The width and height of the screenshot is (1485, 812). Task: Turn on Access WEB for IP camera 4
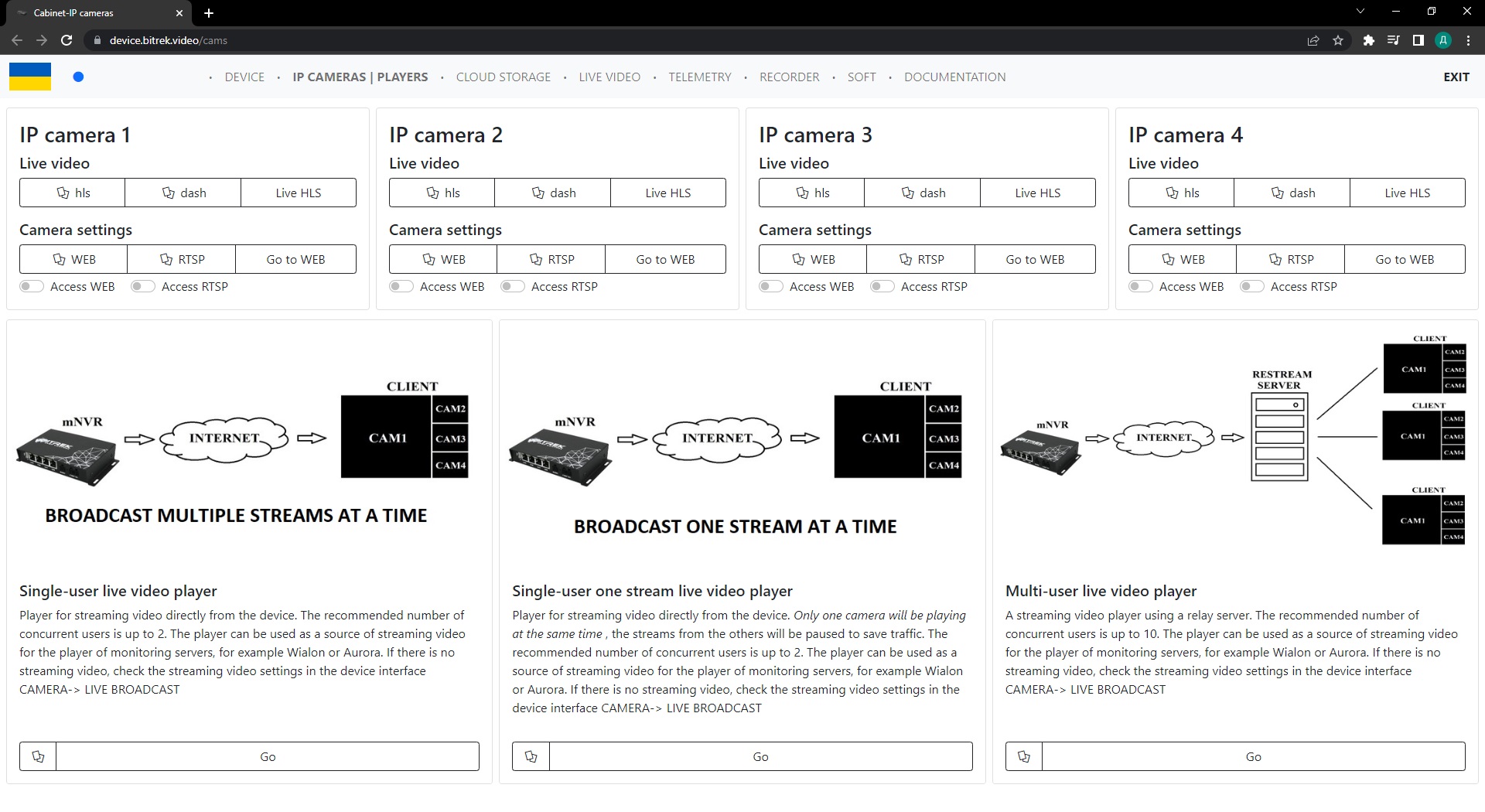[x=1141, y=286]
